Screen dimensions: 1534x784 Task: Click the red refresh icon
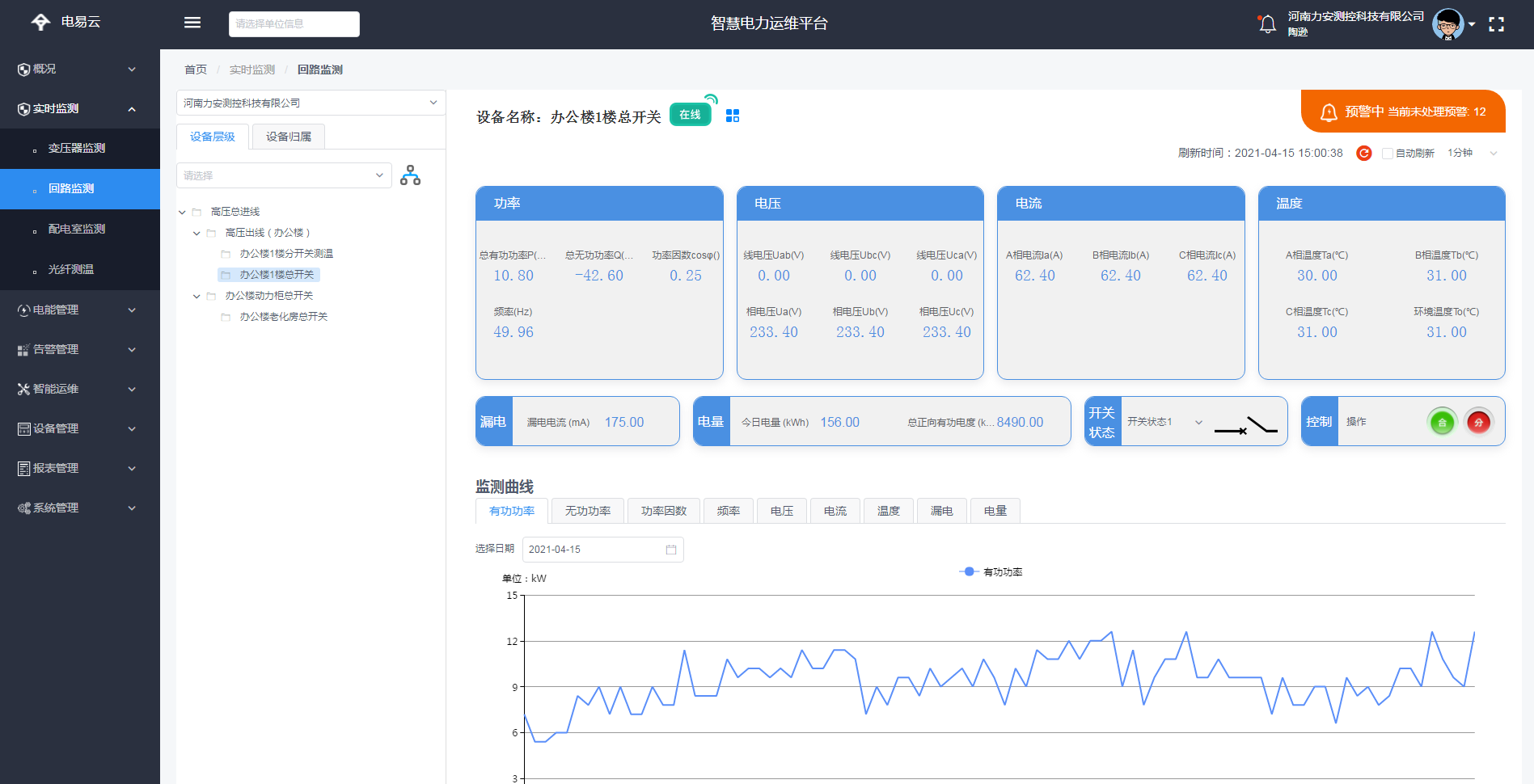pyautogui.click(x=1363, y=154)
